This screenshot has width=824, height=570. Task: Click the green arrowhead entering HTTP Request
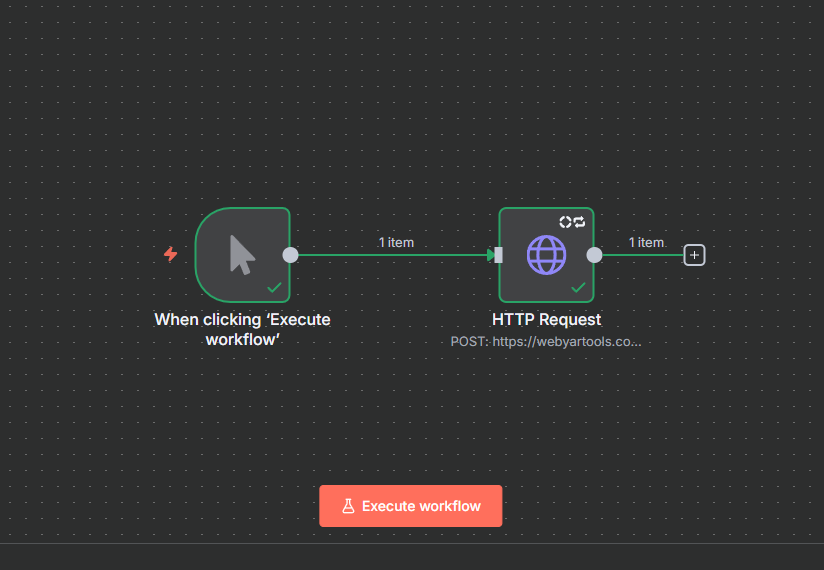coord(490,255)
